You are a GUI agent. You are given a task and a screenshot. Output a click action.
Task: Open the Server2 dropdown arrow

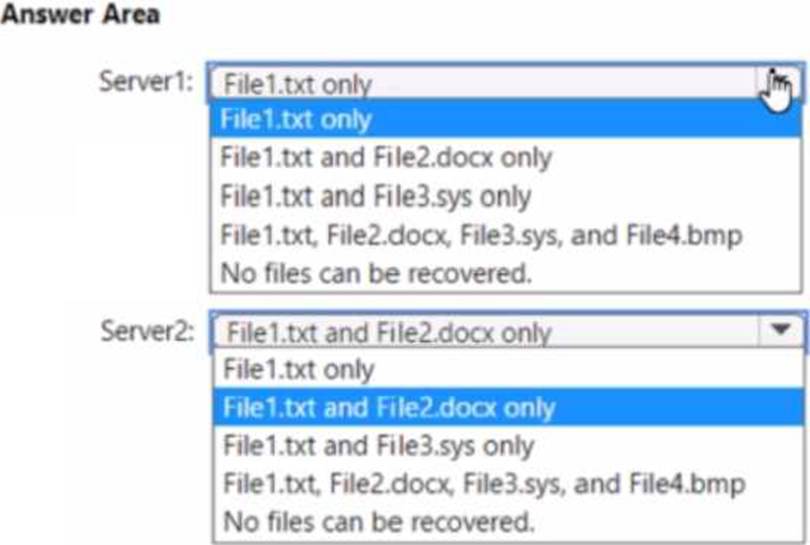[x=781, y=330]
